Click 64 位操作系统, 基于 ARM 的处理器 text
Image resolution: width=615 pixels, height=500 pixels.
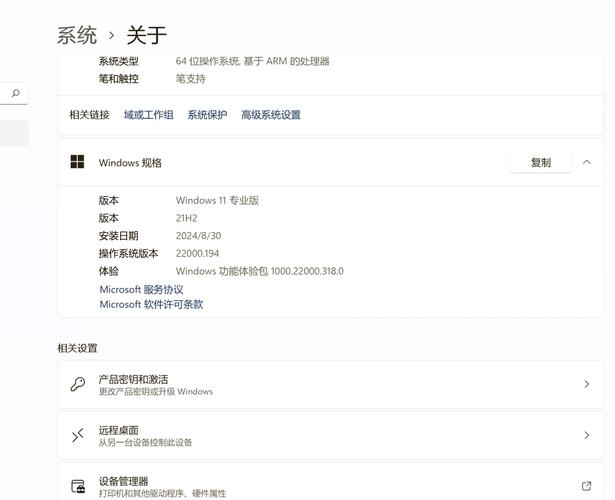pos(253,61)
